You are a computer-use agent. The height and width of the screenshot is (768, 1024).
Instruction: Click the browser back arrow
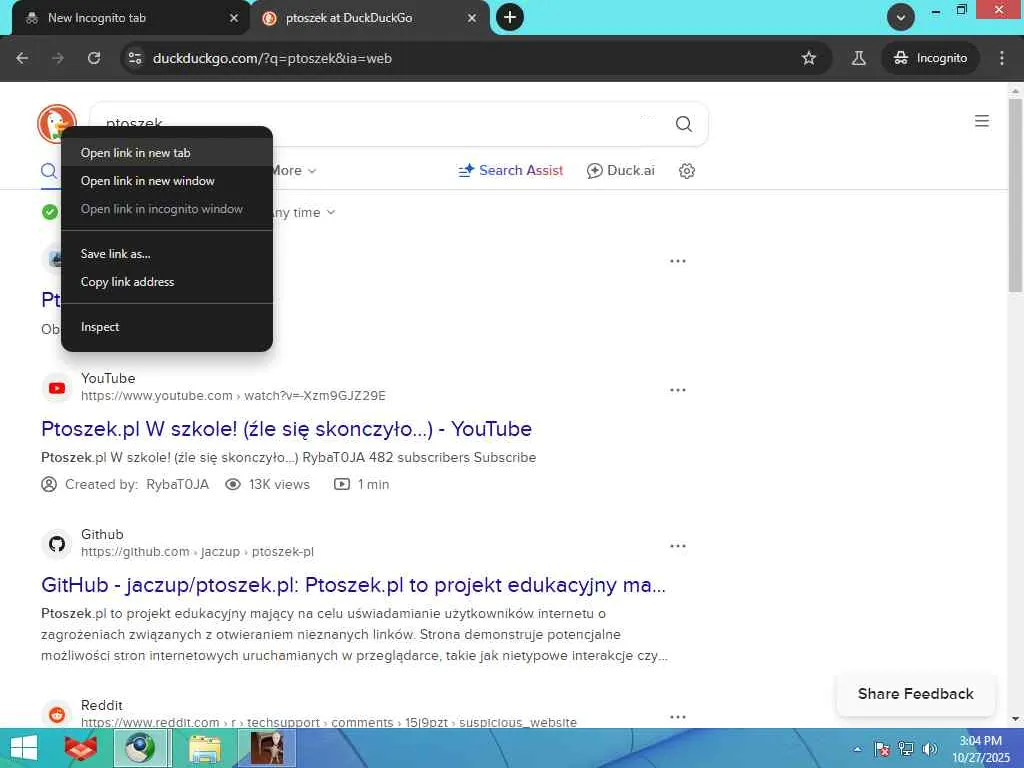[x=22, y=58]
